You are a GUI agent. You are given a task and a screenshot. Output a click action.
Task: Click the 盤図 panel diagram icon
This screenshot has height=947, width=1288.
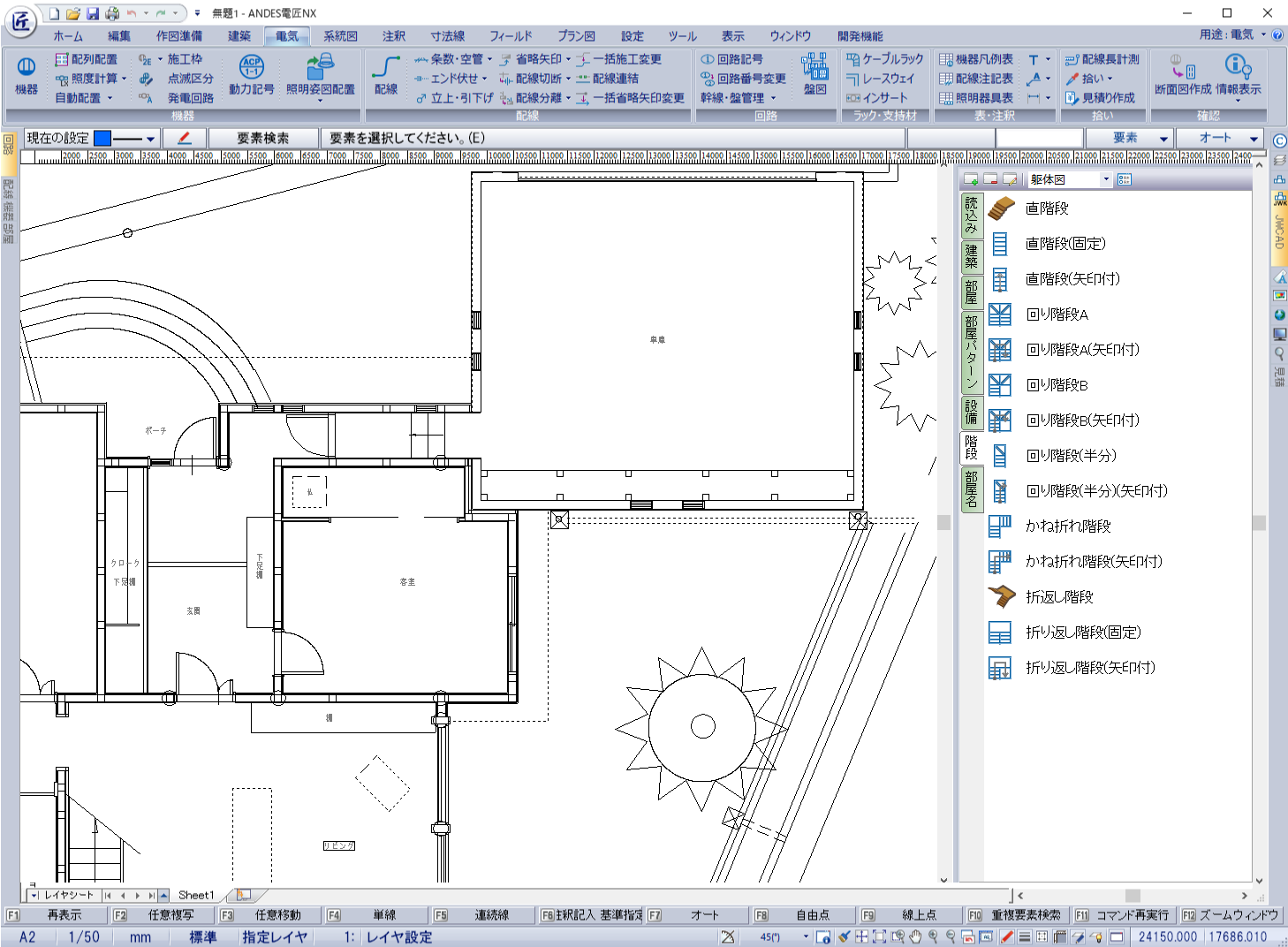[814, 75]
